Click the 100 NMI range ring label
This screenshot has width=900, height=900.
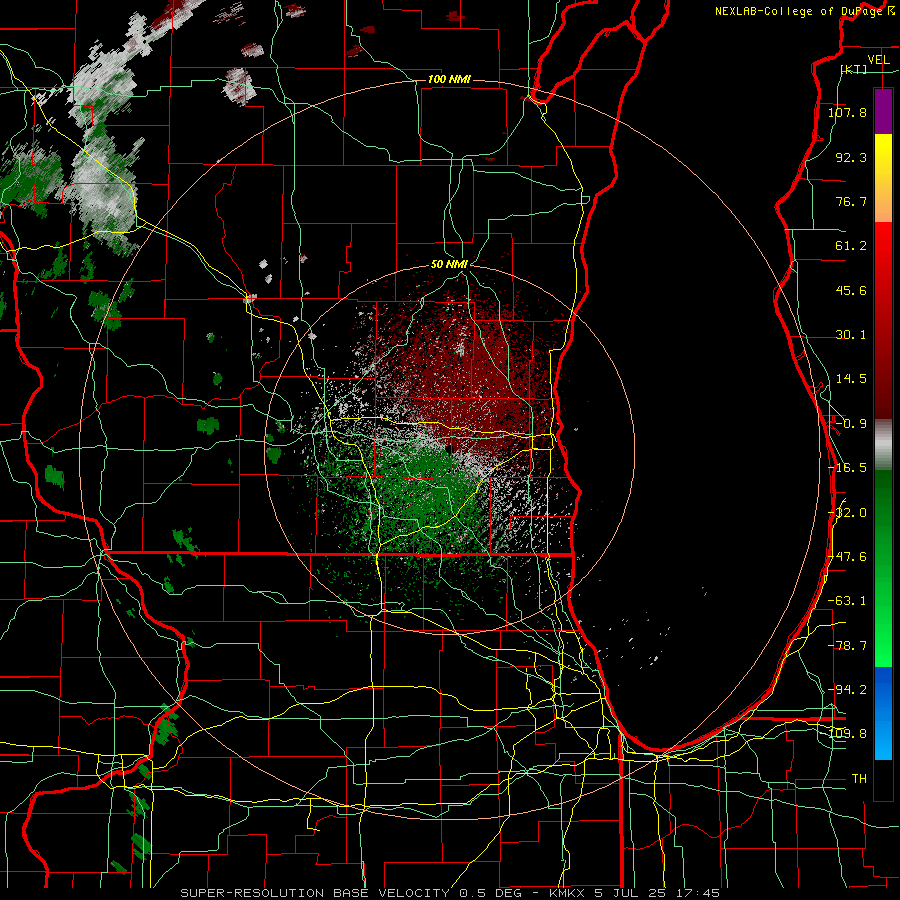tap(449, 79)
